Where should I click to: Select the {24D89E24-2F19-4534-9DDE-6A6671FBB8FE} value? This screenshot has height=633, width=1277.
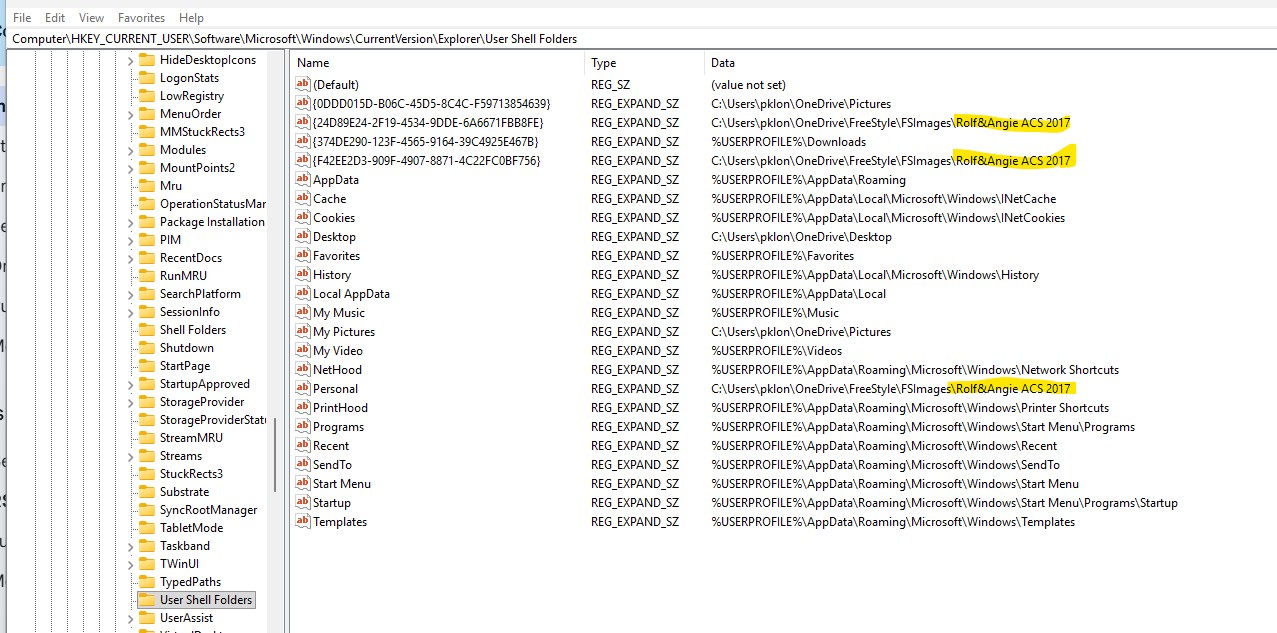[x=428, y=123]
